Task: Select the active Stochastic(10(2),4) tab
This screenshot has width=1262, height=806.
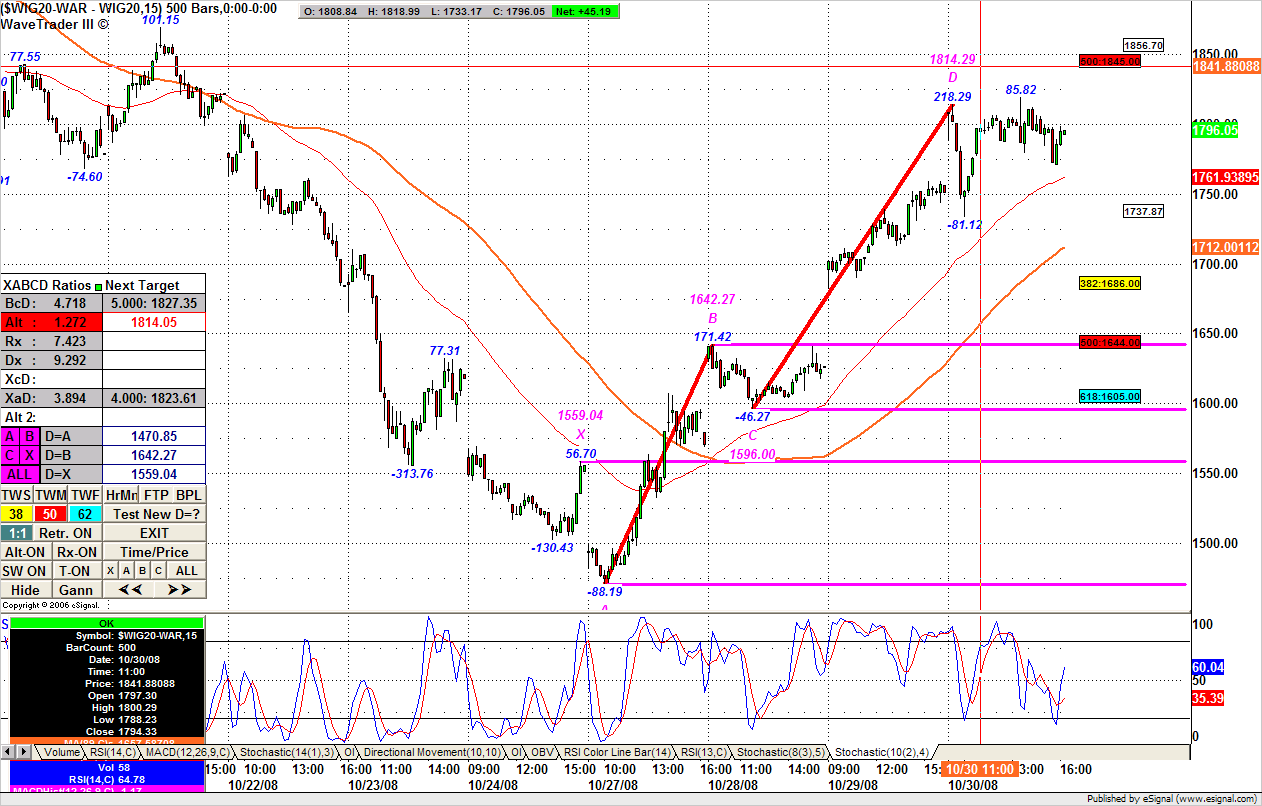Action: pyautogui.click(x=882, y=752)
